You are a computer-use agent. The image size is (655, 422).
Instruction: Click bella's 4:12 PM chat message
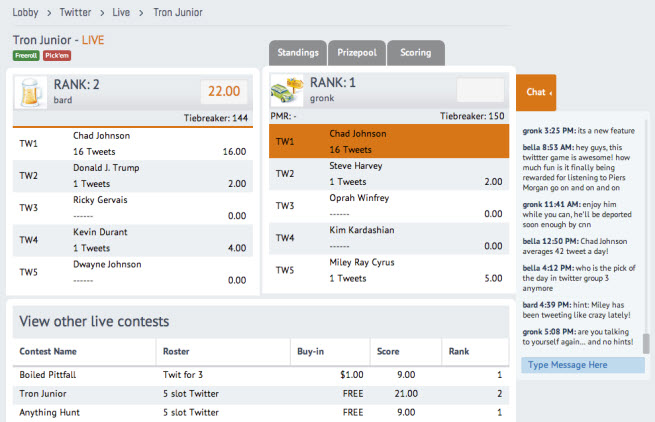click(579, 278)
